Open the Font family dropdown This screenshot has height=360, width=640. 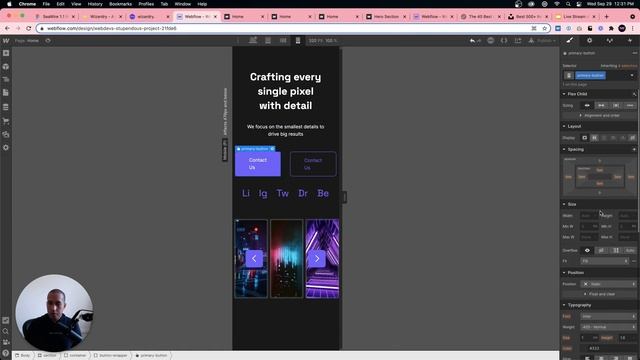coord(608,316)
